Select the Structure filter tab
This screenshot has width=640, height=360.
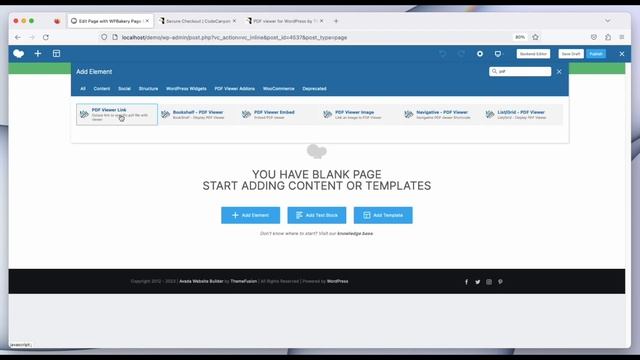(148, 89)
